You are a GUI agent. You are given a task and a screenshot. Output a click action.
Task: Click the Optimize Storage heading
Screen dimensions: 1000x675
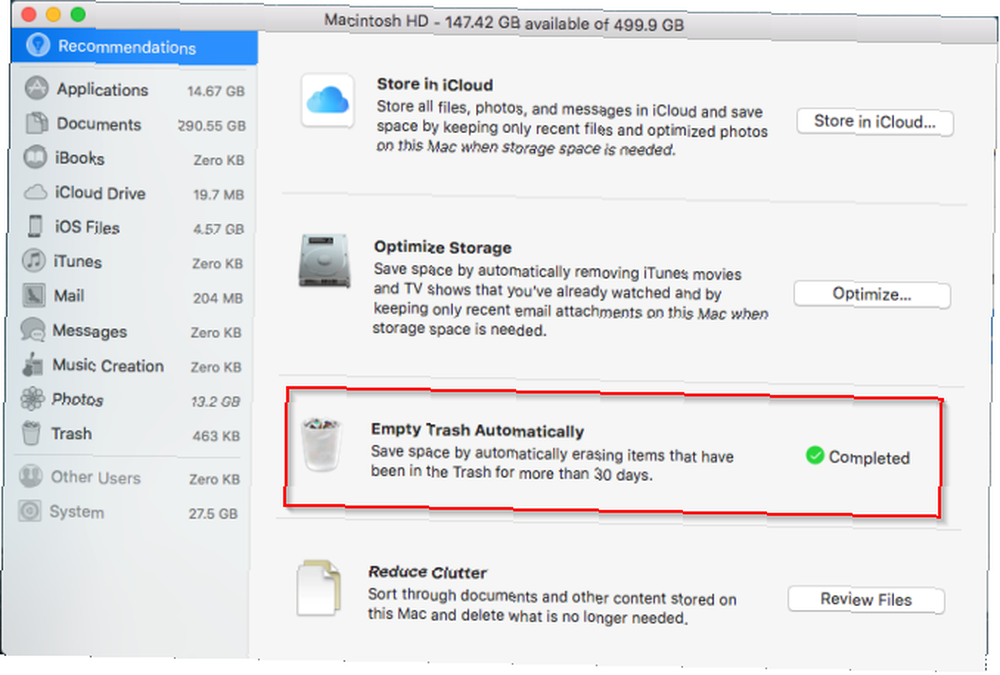tap(443, 247)
